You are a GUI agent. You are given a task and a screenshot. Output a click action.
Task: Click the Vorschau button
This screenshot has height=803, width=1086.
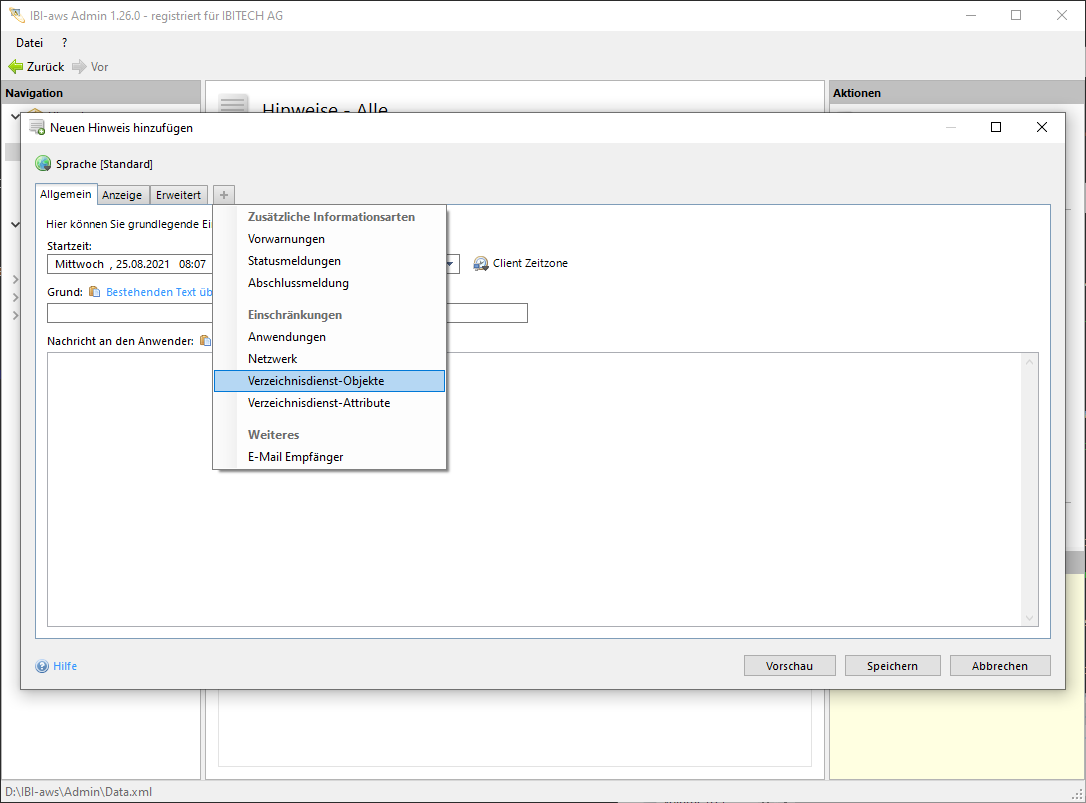tap(789, 666)
